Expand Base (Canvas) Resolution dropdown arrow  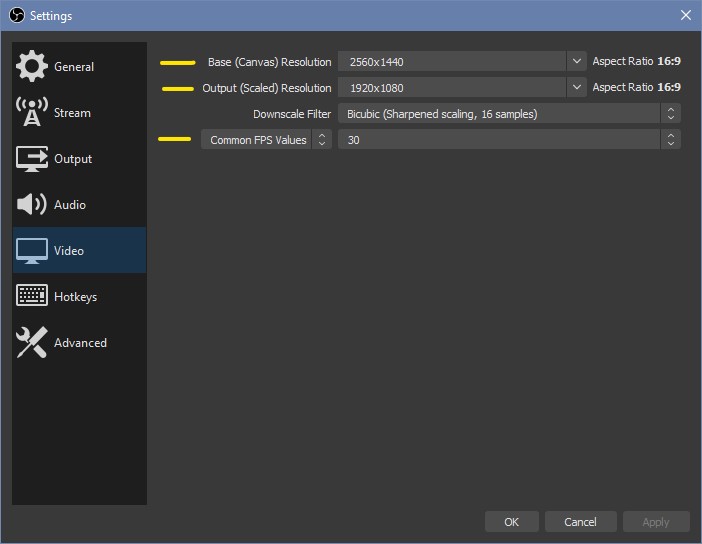(x=577, y=61)
